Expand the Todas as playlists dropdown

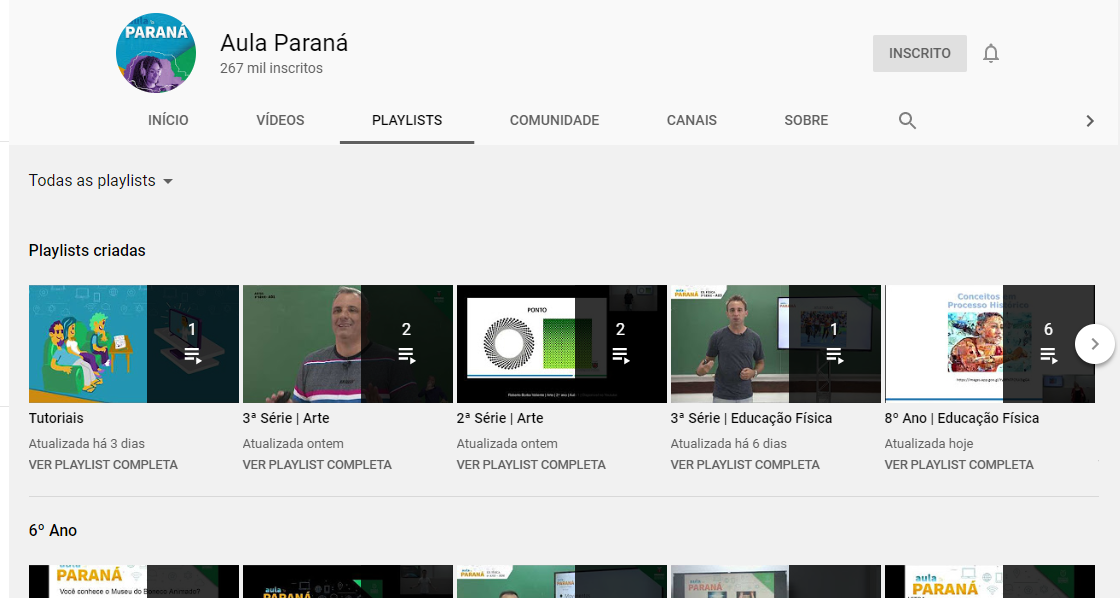(101, 181)
